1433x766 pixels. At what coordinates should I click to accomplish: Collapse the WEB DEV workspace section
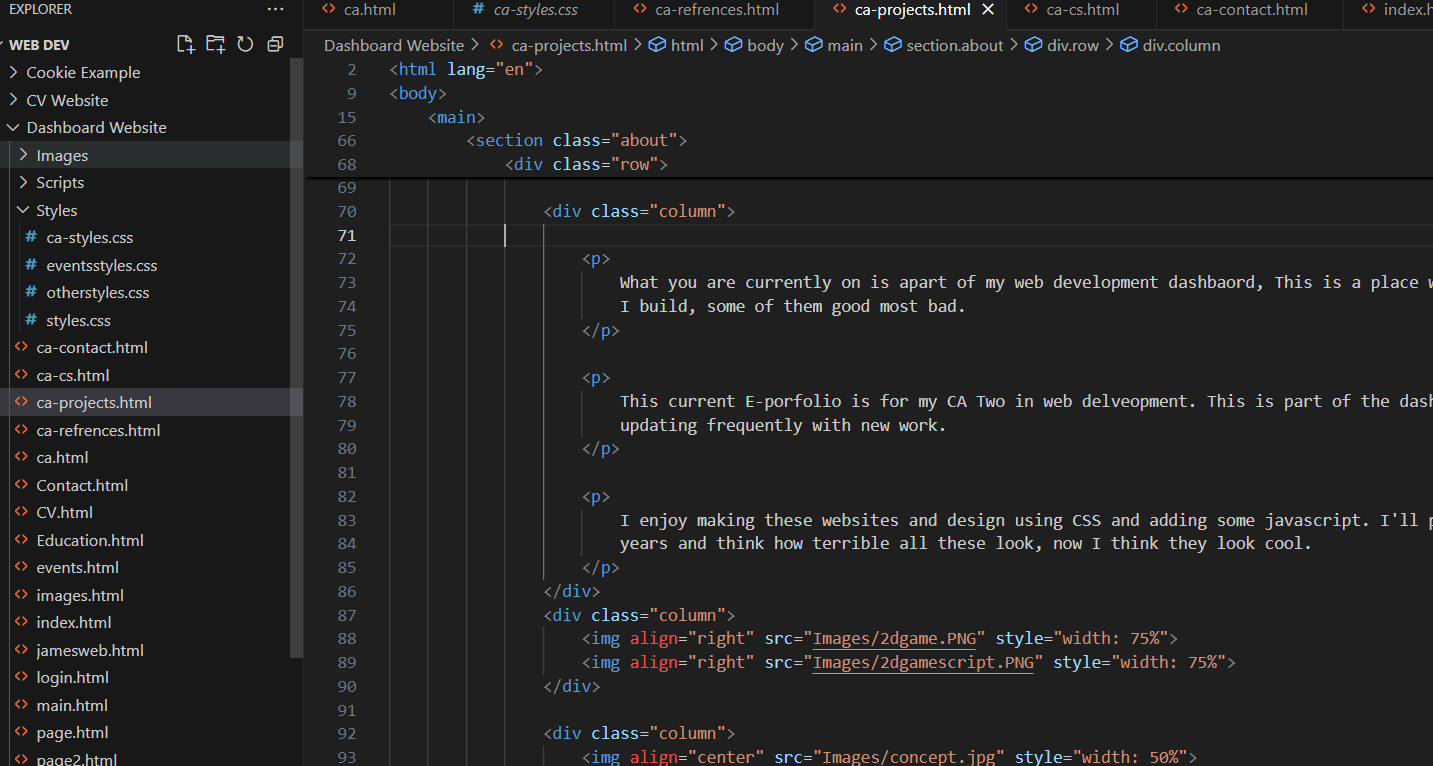coord(6,45)
